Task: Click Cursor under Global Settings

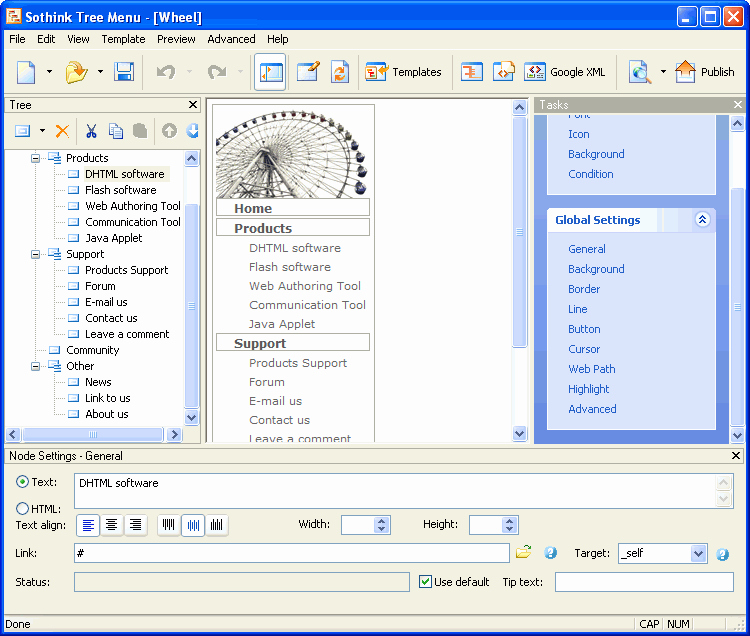Action: 584,349
